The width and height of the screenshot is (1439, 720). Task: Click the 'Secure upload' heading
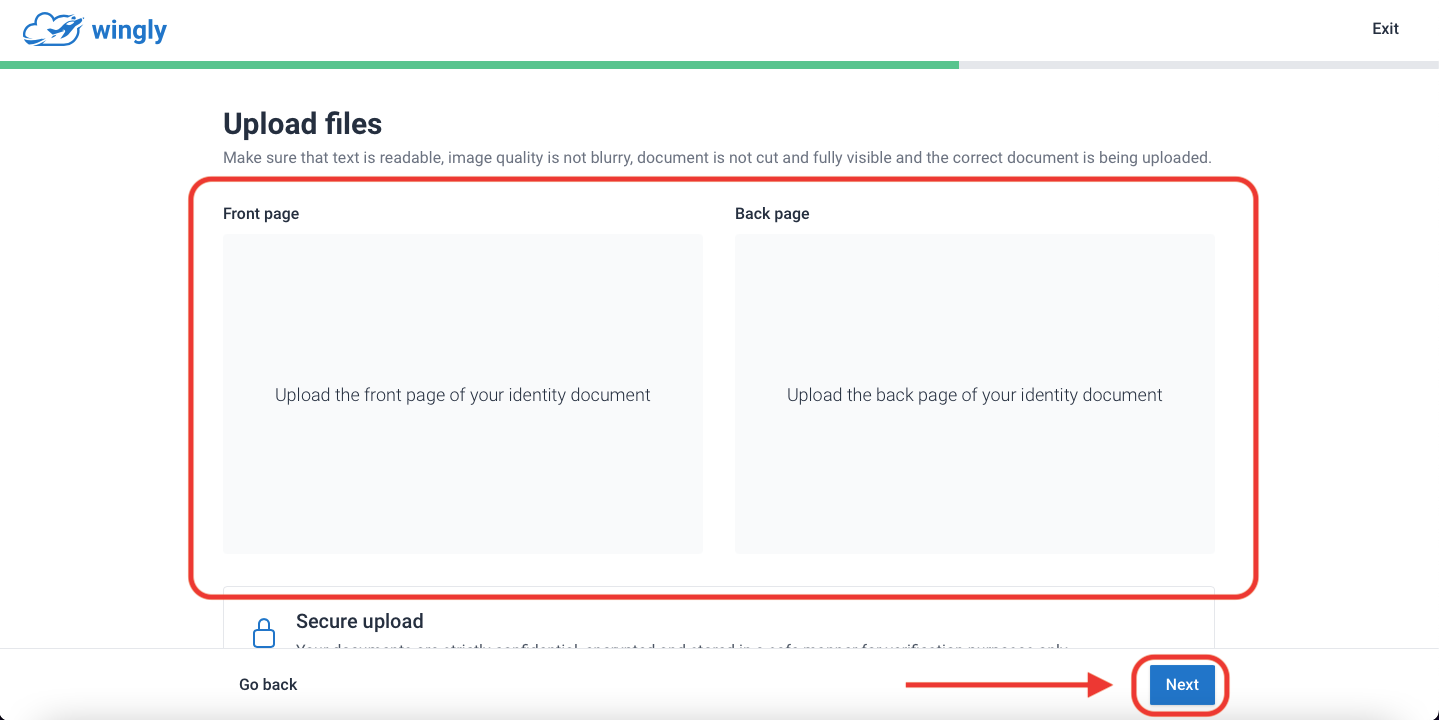pyautogui.click(x=360, y=621)
